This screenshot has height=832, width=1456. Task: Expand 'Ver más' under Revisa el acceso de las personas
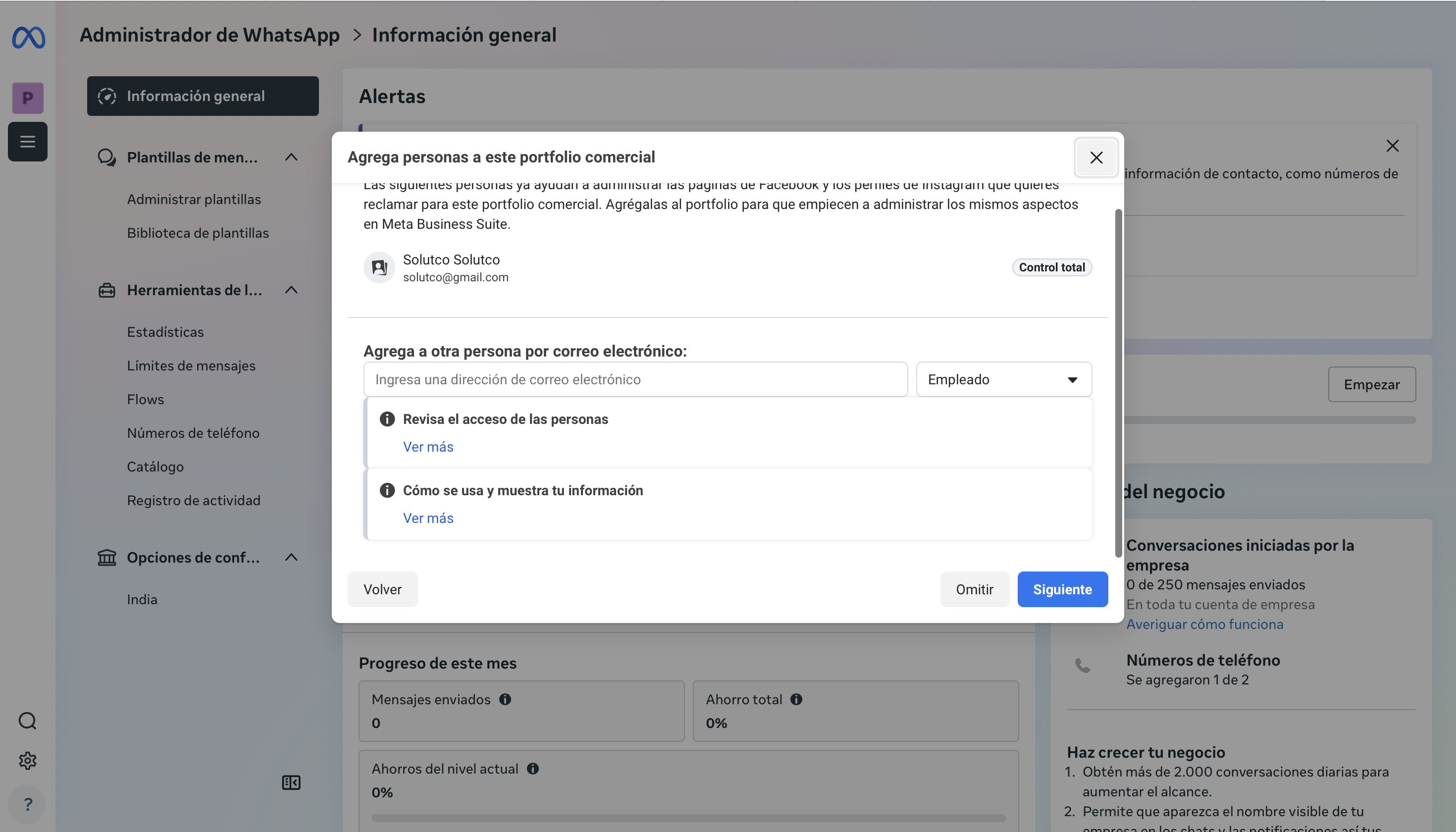pyautogui.click(x=428, y=447)
